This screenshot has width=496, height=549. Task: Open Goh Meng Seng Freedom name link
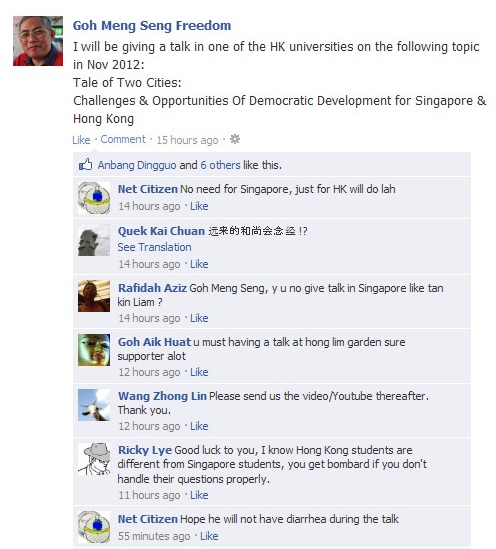152,26
